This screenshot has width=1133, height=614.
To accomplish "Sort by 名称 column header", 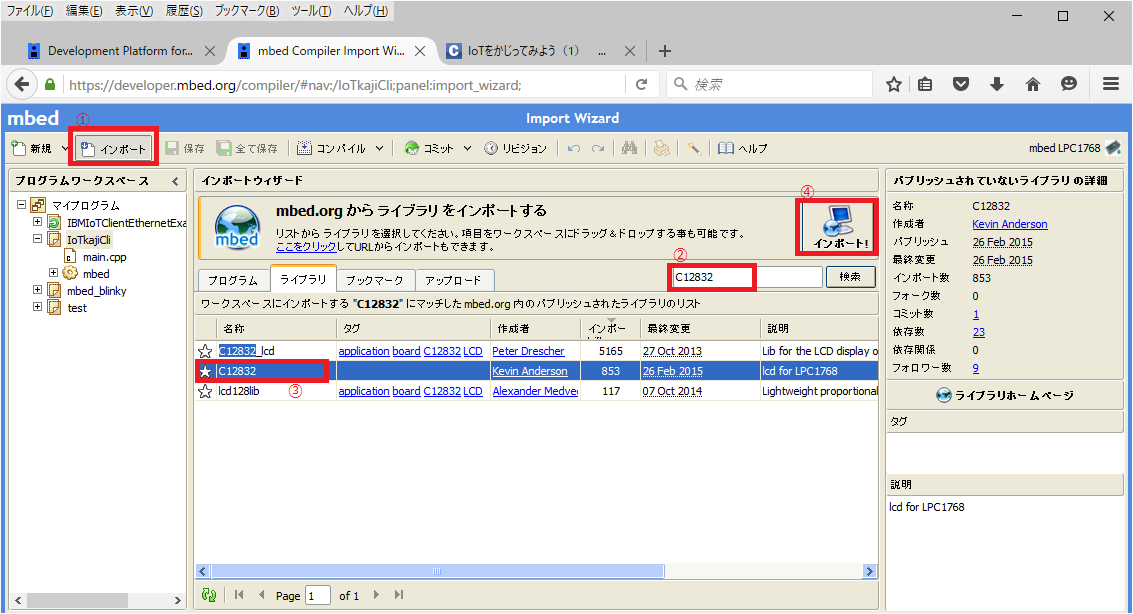I will point(276,329).
